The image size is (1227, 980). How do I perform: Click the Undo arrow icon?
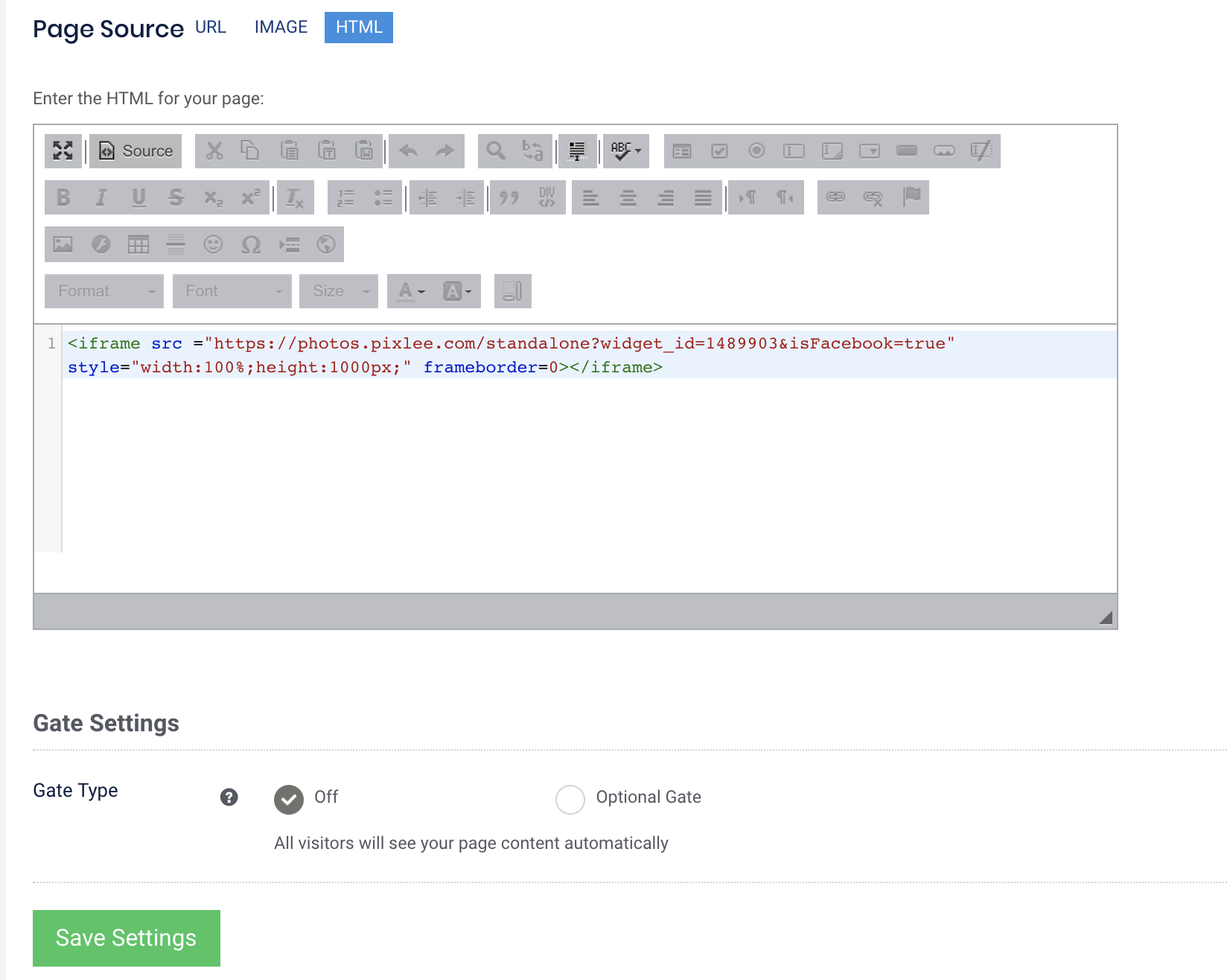(x=408, y=150)
